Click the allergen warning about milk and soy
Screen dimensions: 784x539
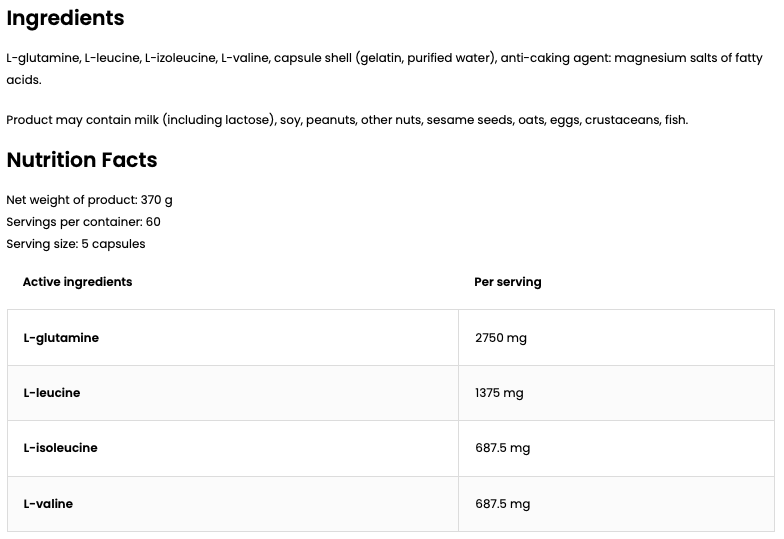pos(347,120)
